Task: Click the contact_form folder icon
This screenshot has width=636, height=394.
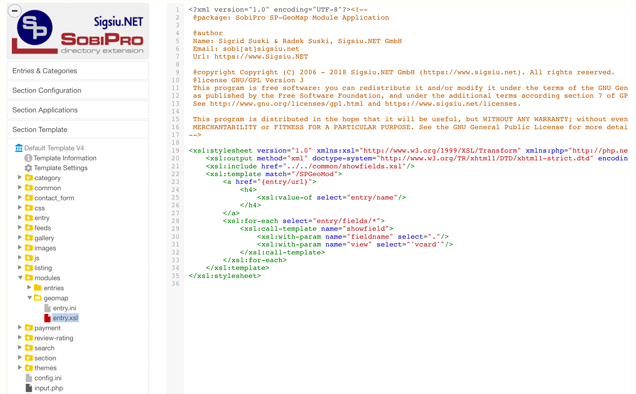Action: (29, 198)
